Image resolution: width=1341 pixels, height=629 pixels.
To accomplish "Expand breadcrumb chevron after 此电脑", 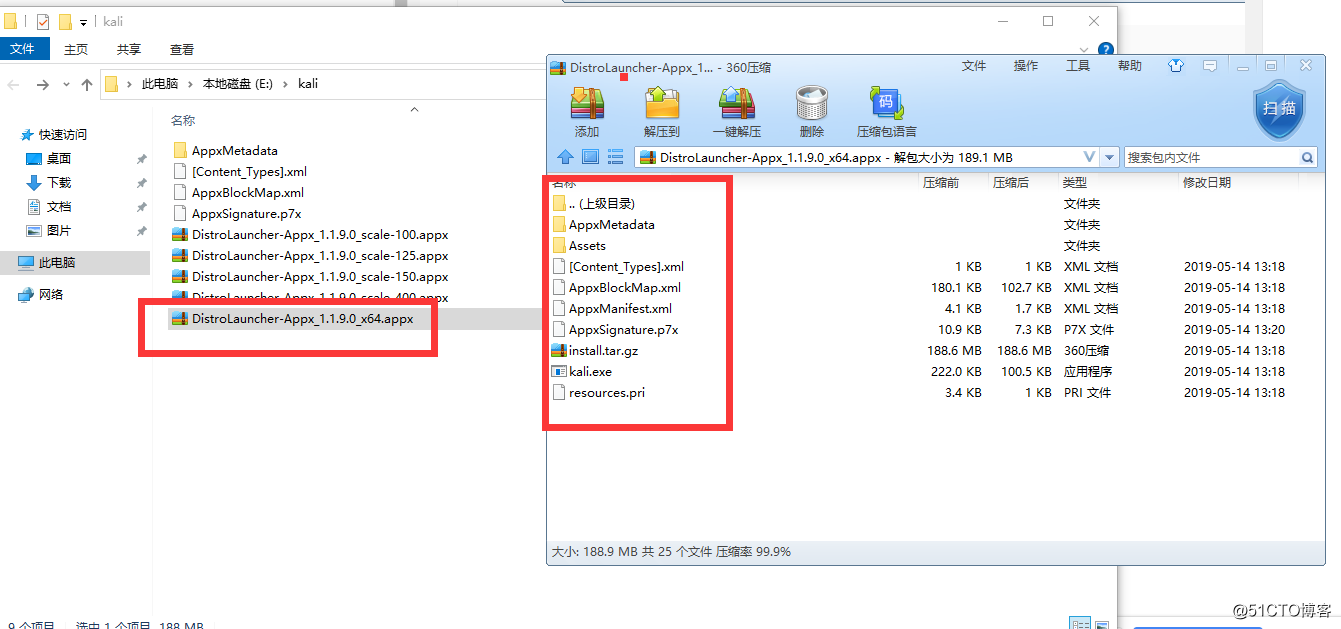I will coord(190,84).
